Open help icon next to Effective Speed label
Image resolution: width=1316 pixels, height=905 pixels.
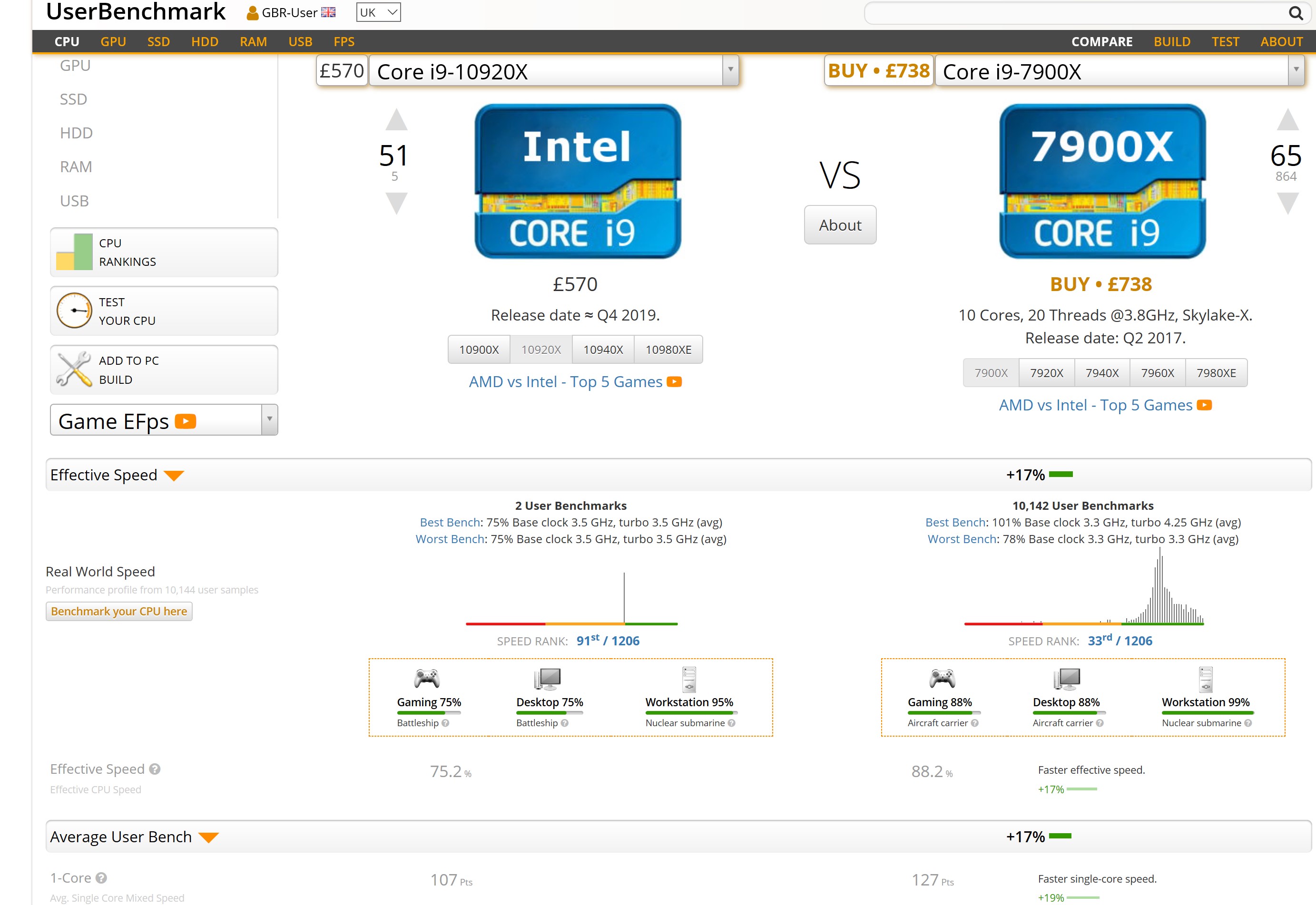pos(155,769)
